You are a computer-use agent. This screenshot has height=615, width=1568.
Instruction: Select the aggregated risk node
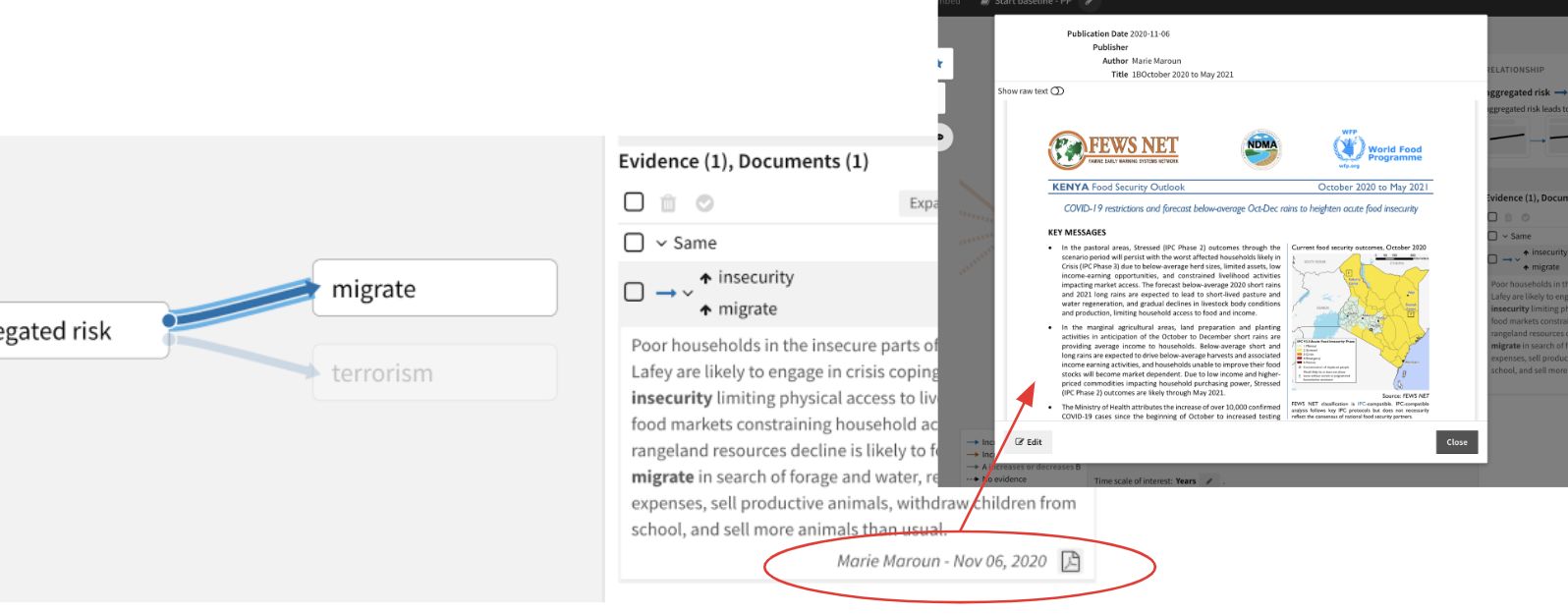[x=84, y=330]
